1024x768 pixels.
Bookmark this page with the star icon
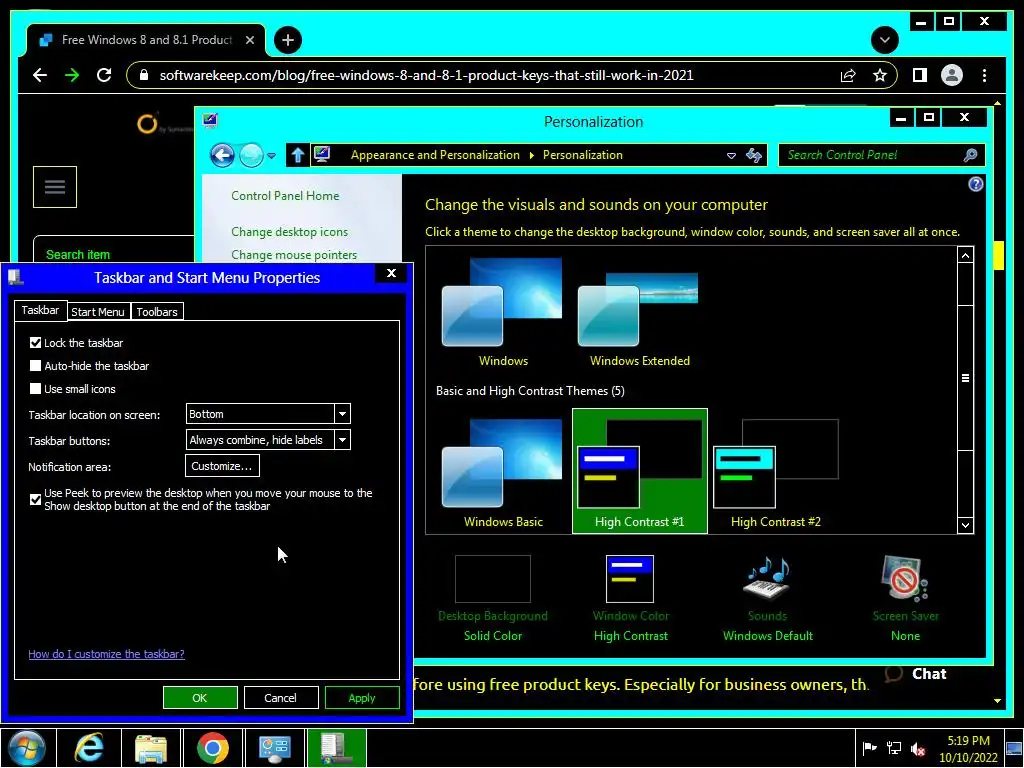(x=880, y=75)
